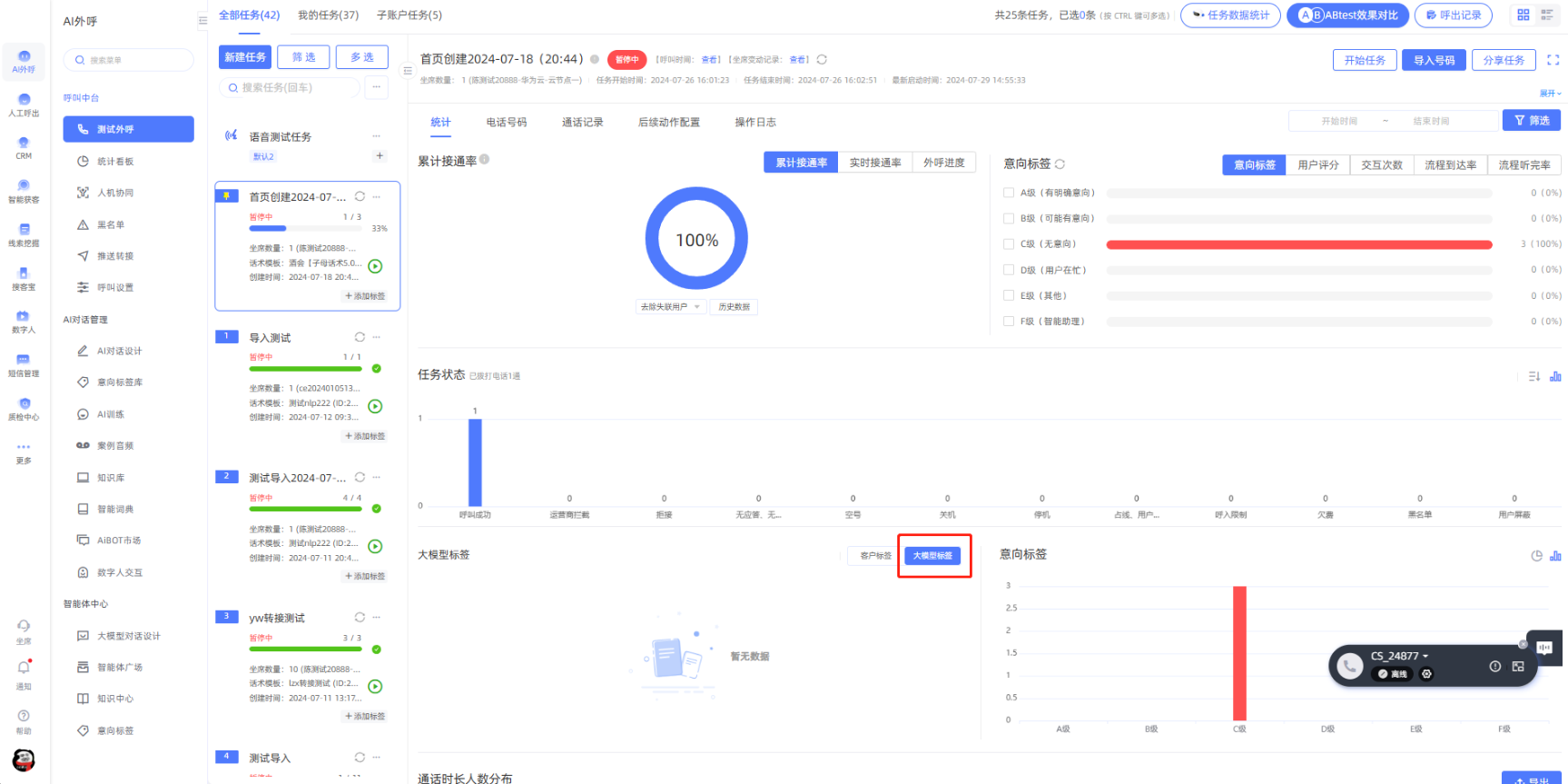Expand the CS_24877 account dropdown
The image size is (1568, 784).
click(x=1425, y=656)
